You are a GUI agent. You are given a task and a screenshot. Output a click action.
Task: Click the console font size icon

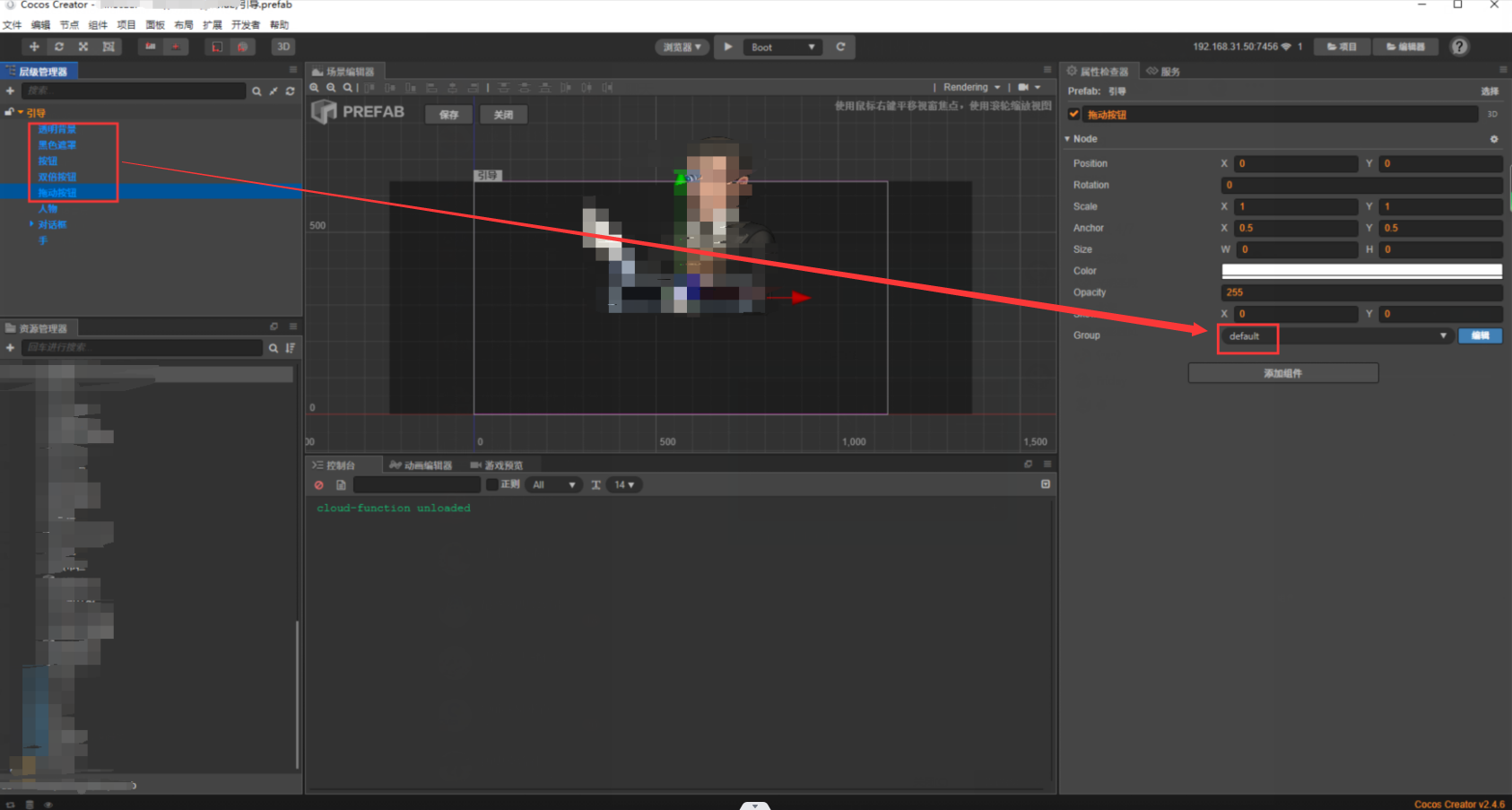tap(595, 485)
